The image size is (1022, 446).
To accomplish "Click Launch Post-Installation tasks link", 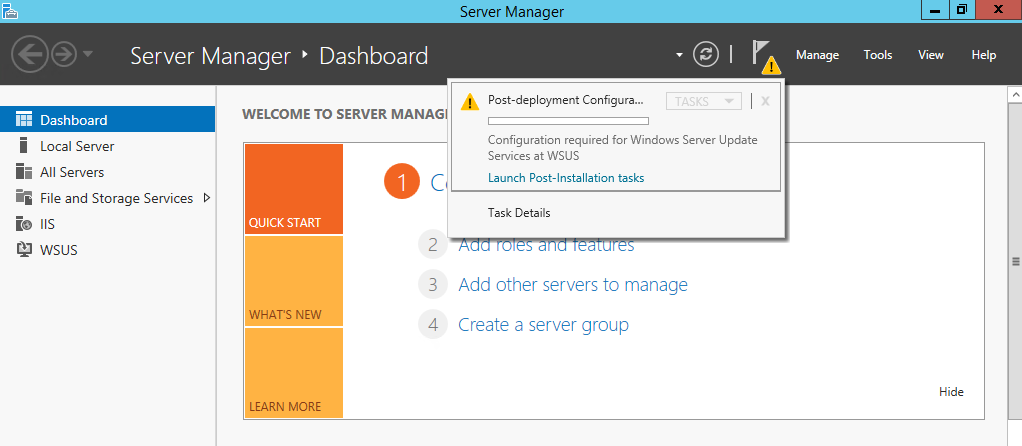I will point(566,178).
